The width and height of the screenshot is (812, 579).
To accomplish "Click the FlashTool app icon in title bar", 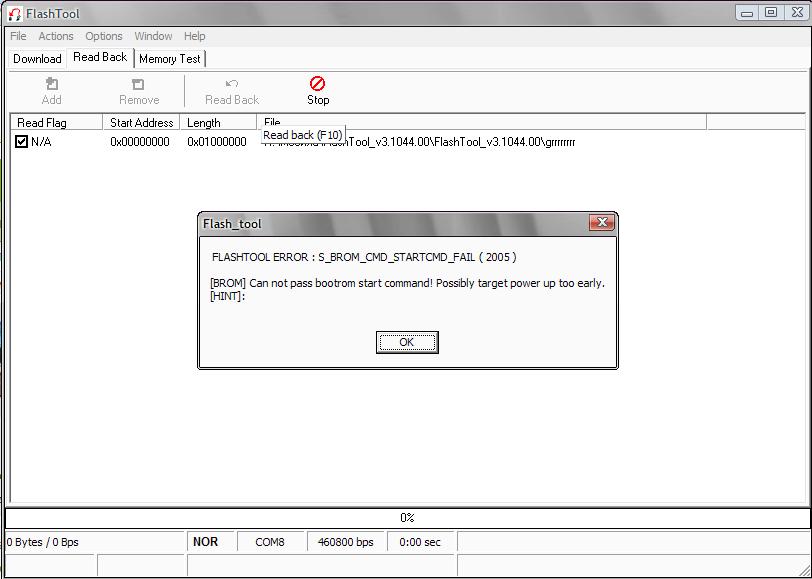I will [x=14, y=13].
